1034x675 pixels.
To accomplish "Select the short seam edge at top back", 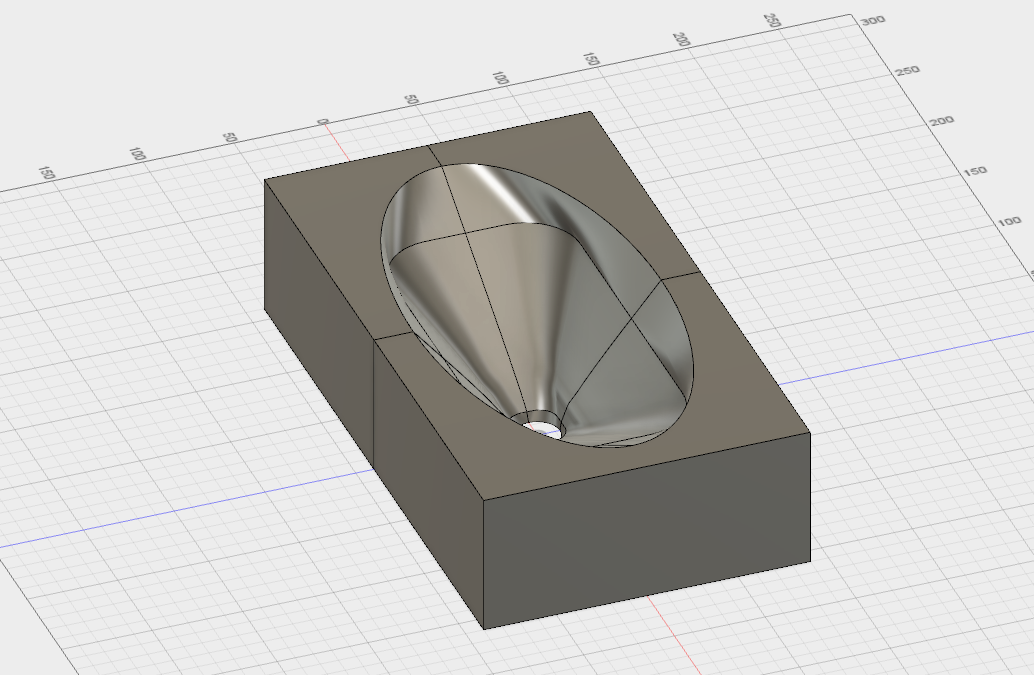I will point(436,155).
